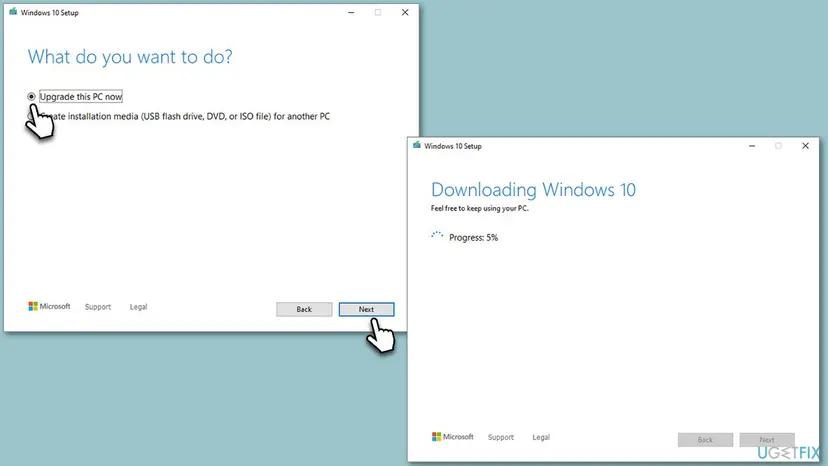This screenshot has width=828, height=466.
Task: Click the maximize button of the left setup window
Action: pos(378,12)
